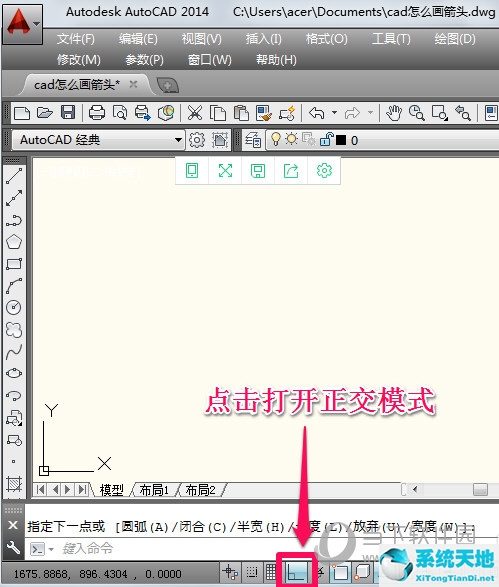Open Workspace Settings gear
The height and width of the screenshot is (587, 499).
pos(197,140)
